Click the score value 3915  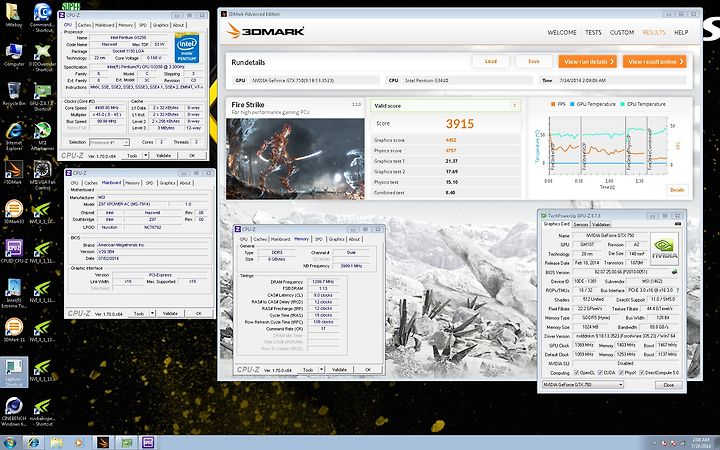[x=460, y=124]
